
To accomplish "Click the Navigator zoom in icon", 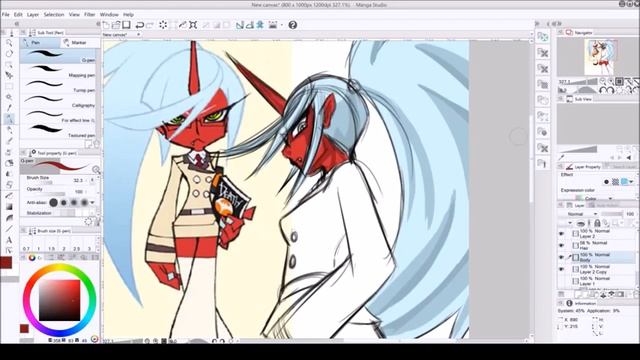I will 611,82.
